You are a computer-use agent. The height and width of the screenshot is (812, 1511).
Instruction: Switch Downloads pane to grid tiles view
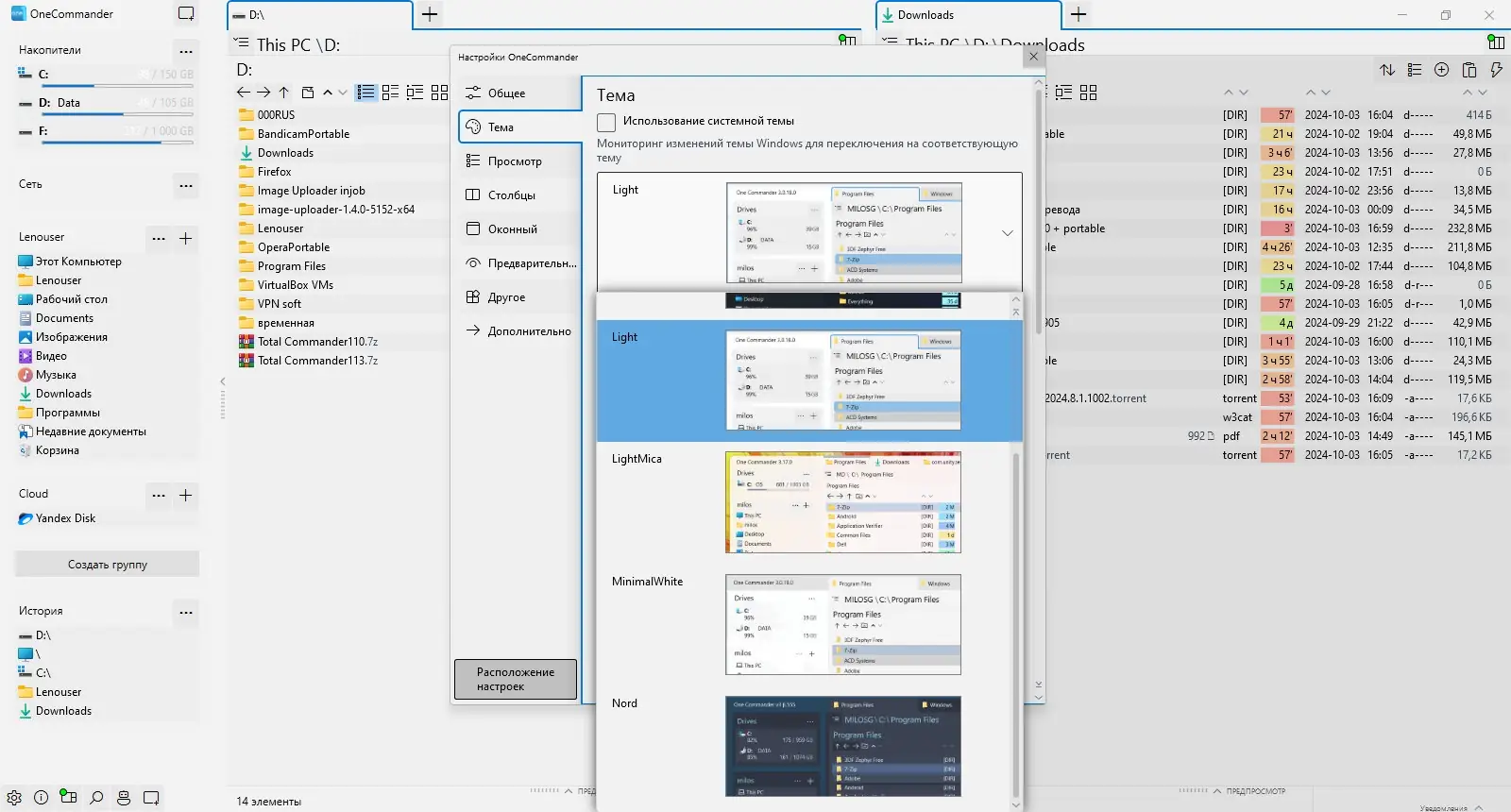pos(1089,93)
